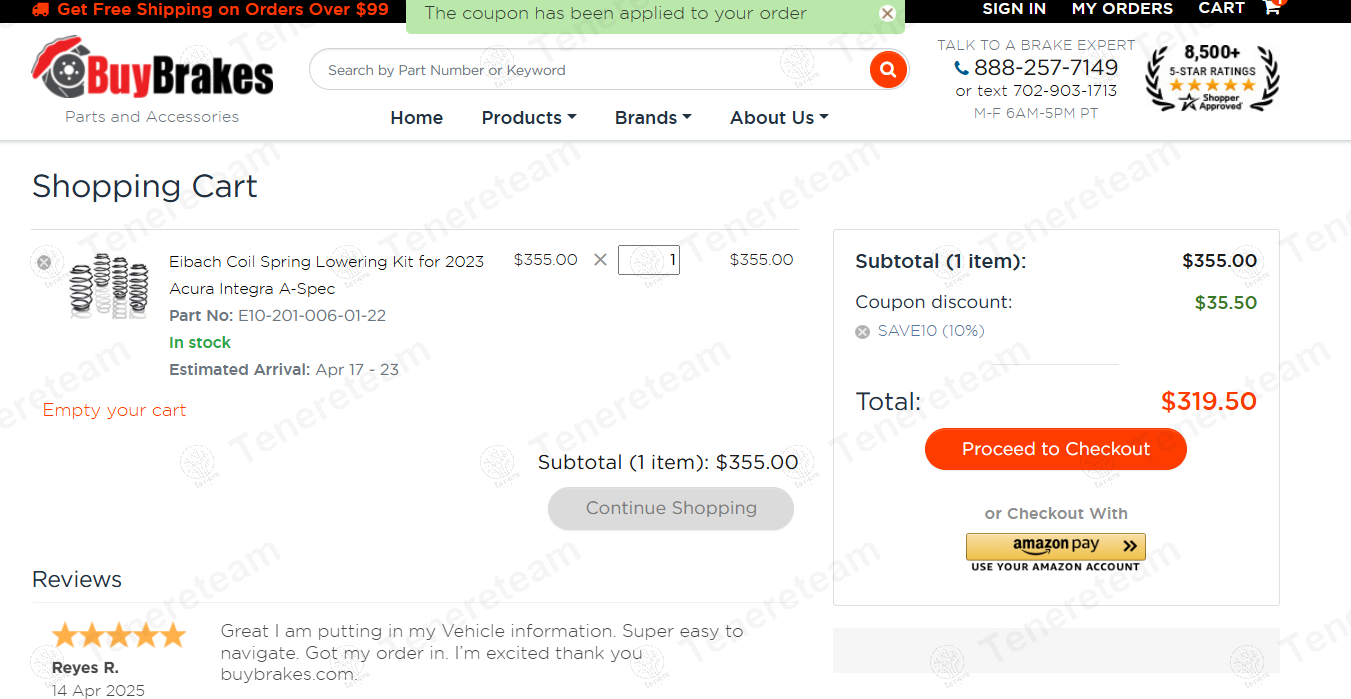Remove the SAVE10 coupon
Image resolution: width=1351 pixels, height=699 pixels.
point(863,332)
